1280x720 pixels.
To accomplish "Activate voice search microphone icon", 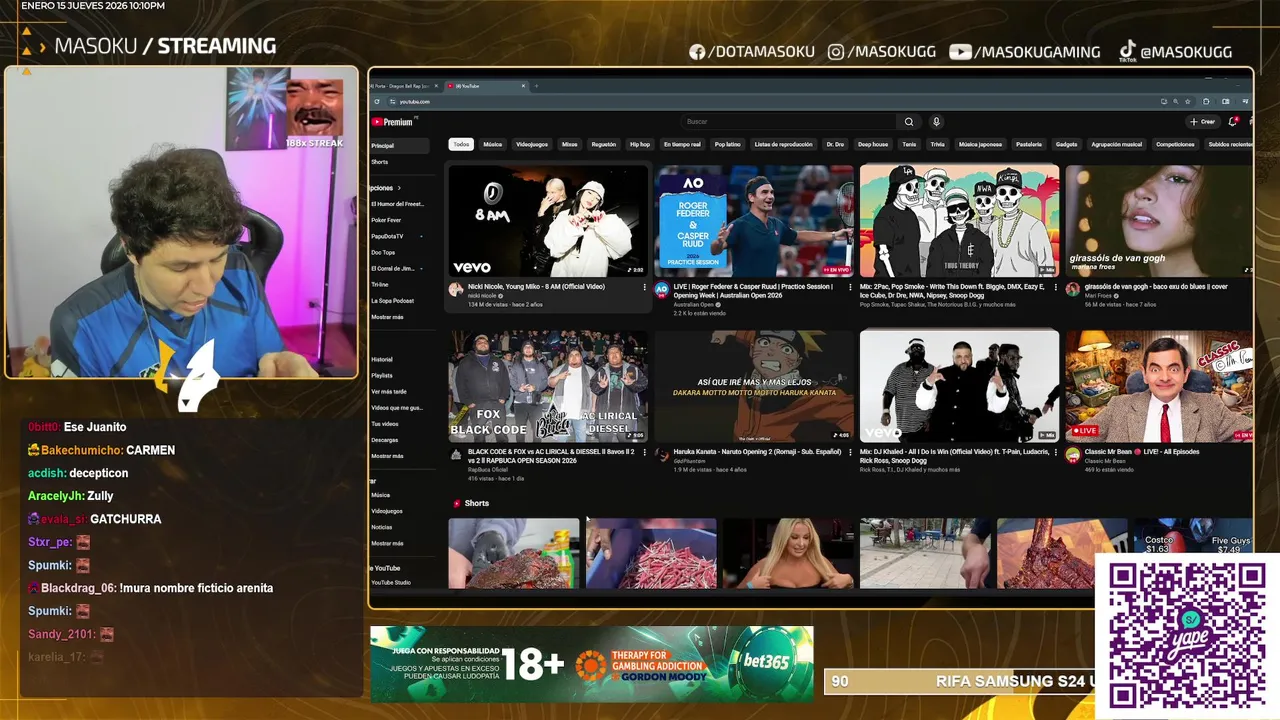I will (936, 122).
